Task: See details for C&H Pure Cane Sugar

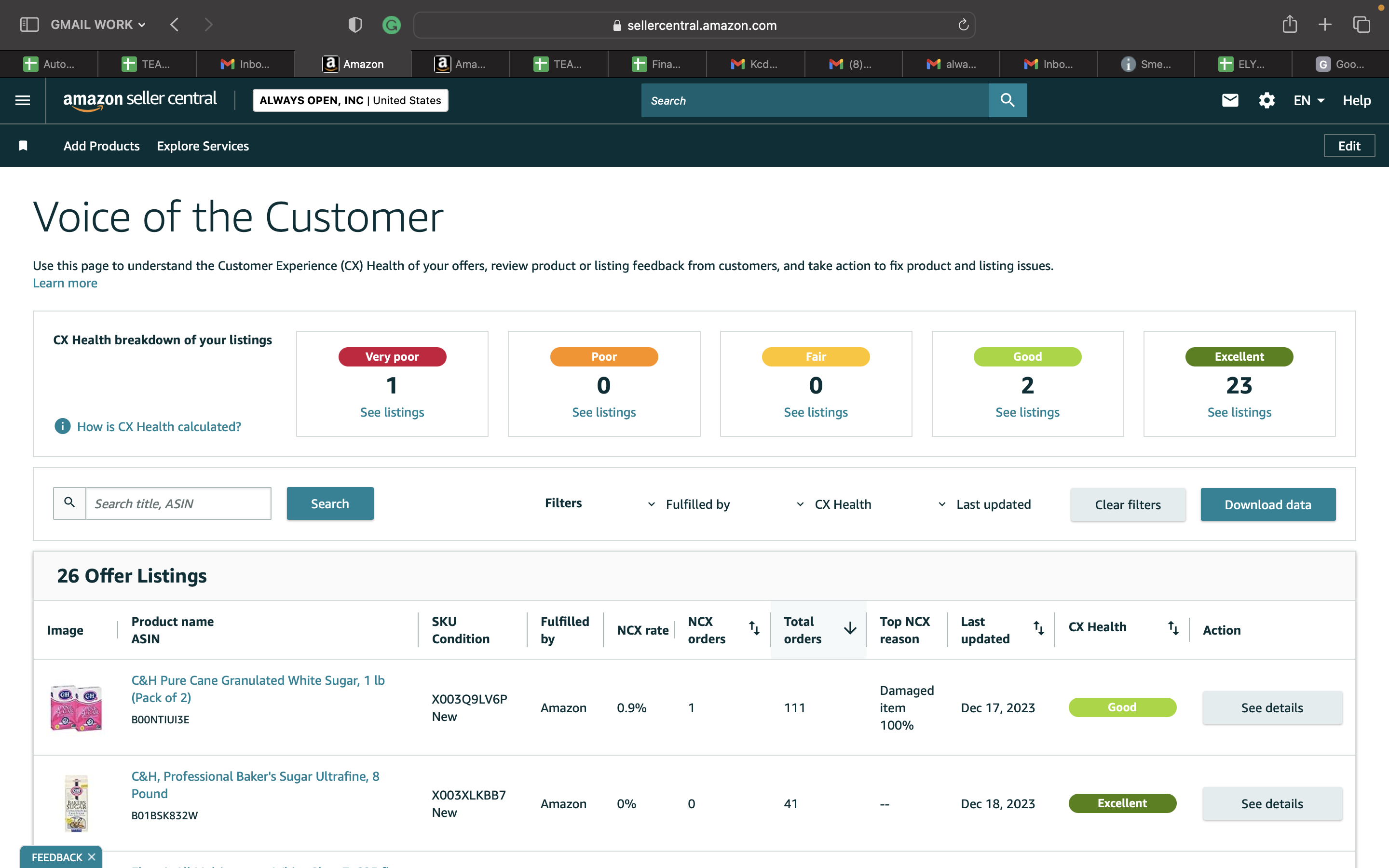Action: 1272,707
